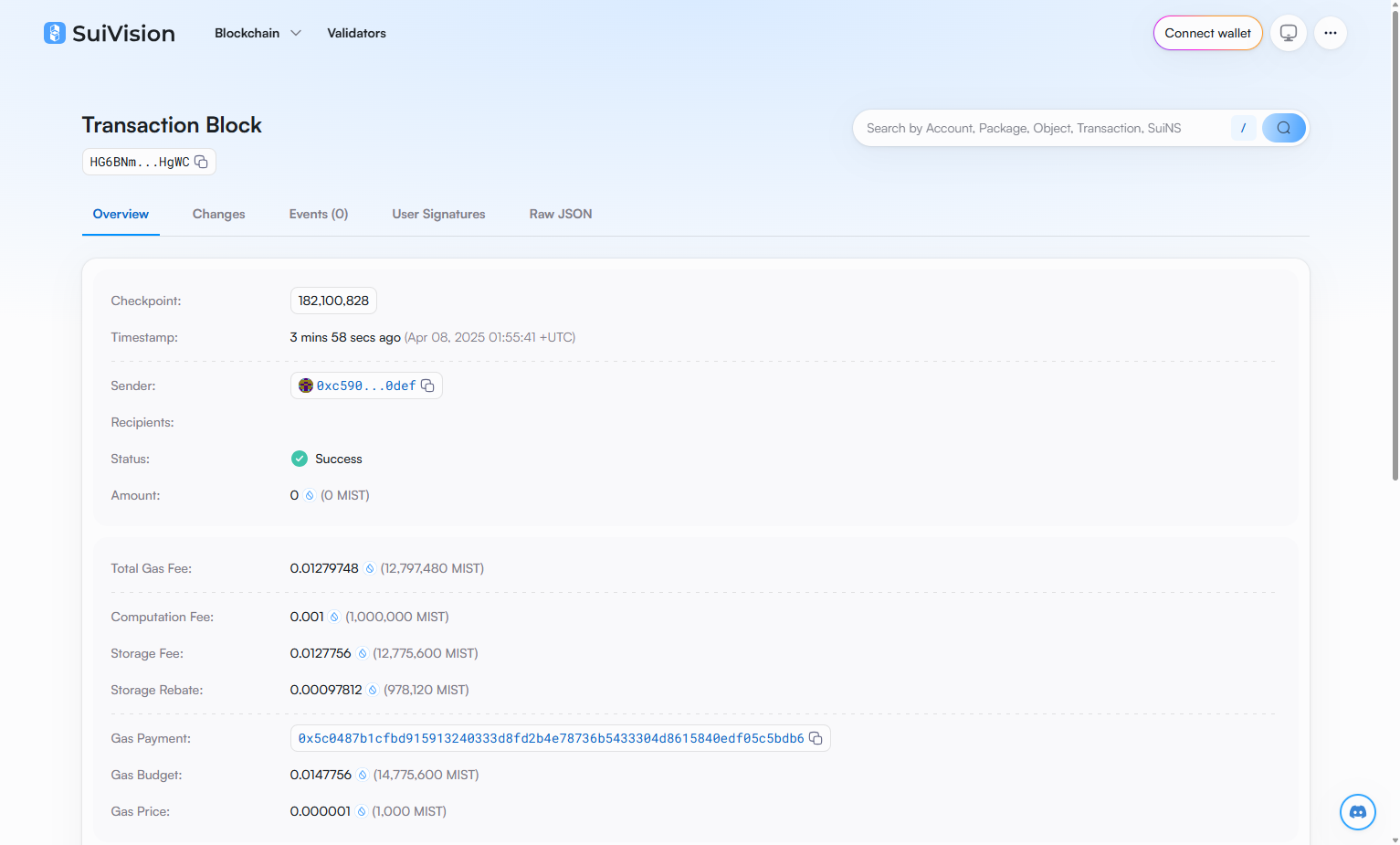Click the green Success check icon
This screenshot has width=1400, height=845.
coord(300,459)
